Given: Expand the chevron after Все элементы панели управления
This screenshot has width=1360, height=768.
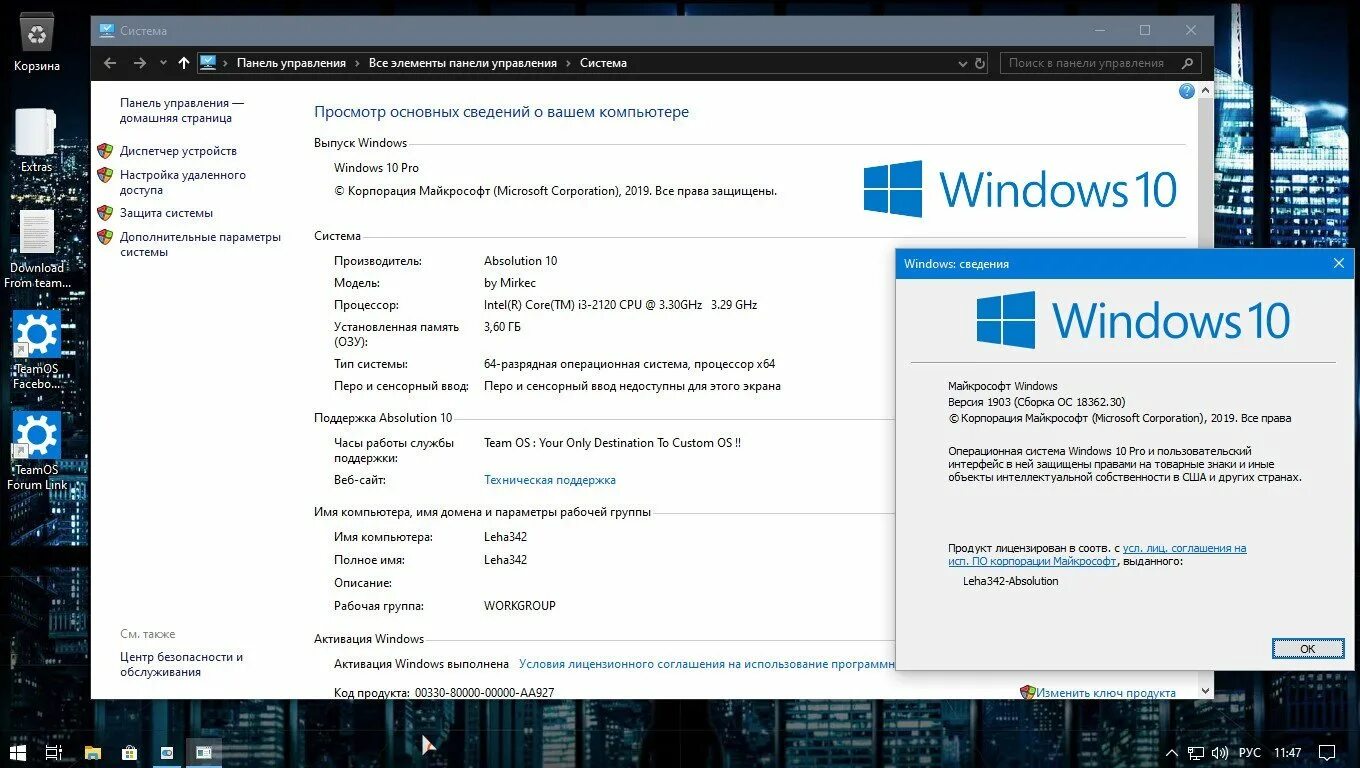Looking at the screenshot, I should pos(569,63).
